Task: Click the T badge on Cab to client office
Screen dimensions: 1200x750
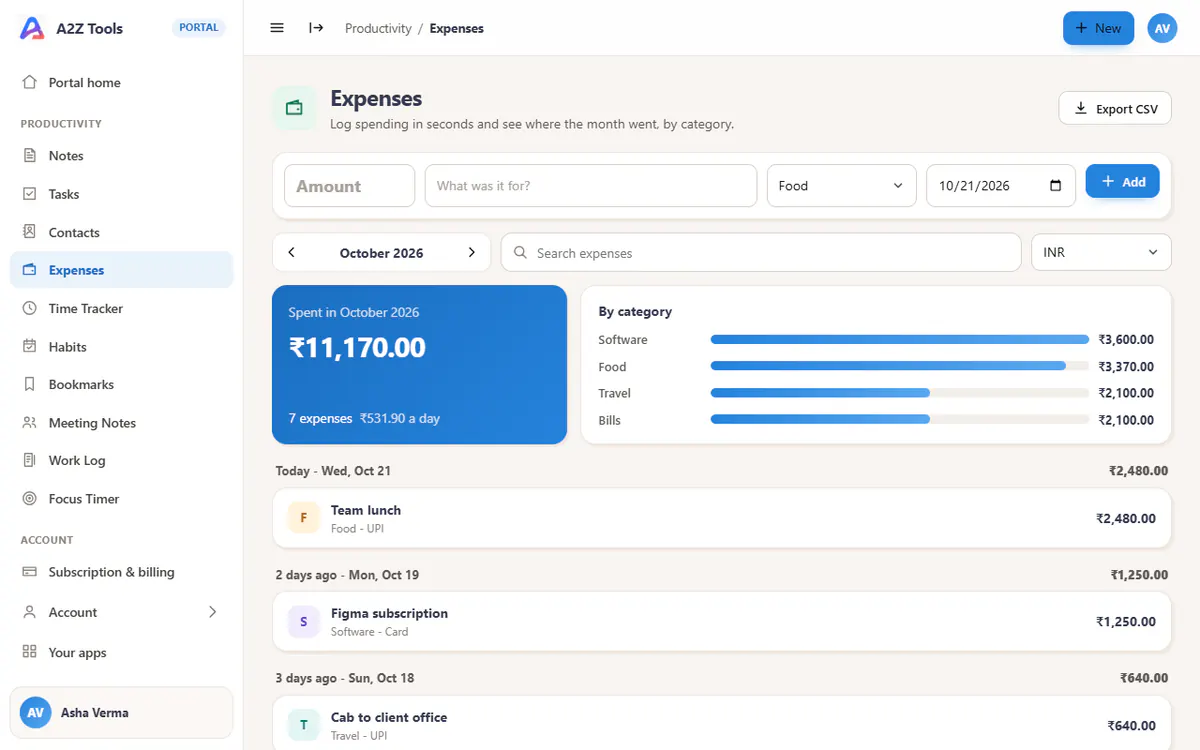Action: coord(303,726)
